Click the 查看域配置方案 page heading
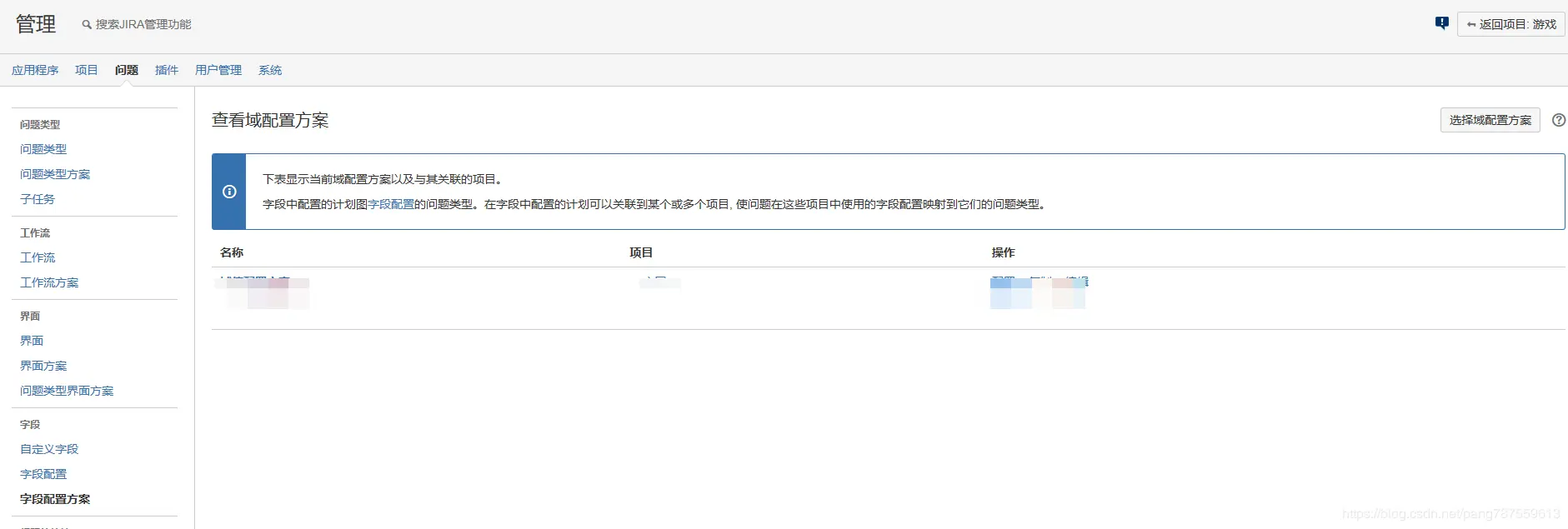 (270, 120)
